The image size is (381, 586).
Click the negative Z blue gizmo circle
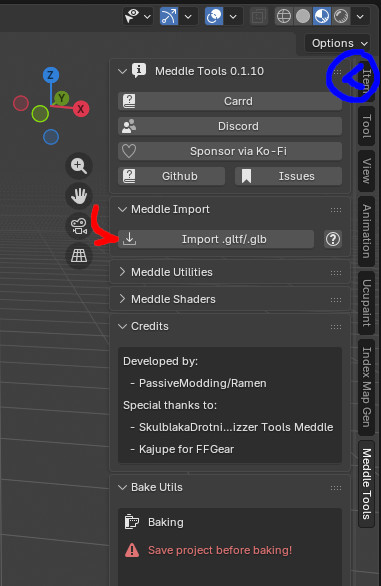tap(51, 137)
